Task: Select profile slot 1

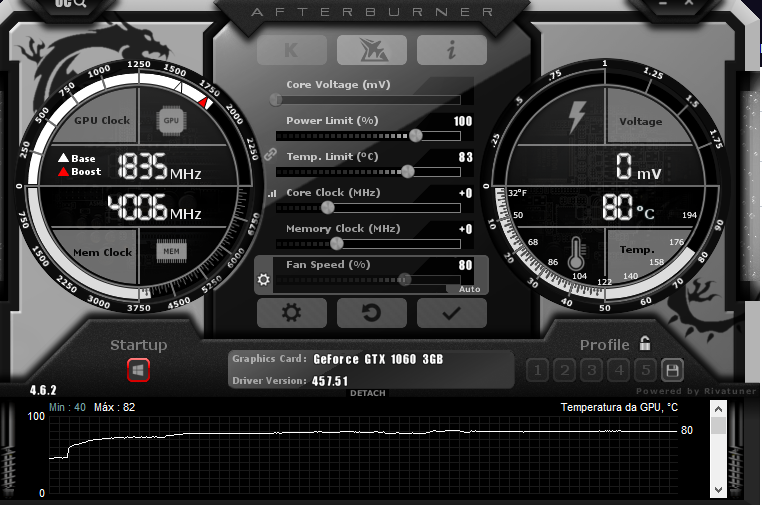Action: pyautogui.click(x=537, y=371)
